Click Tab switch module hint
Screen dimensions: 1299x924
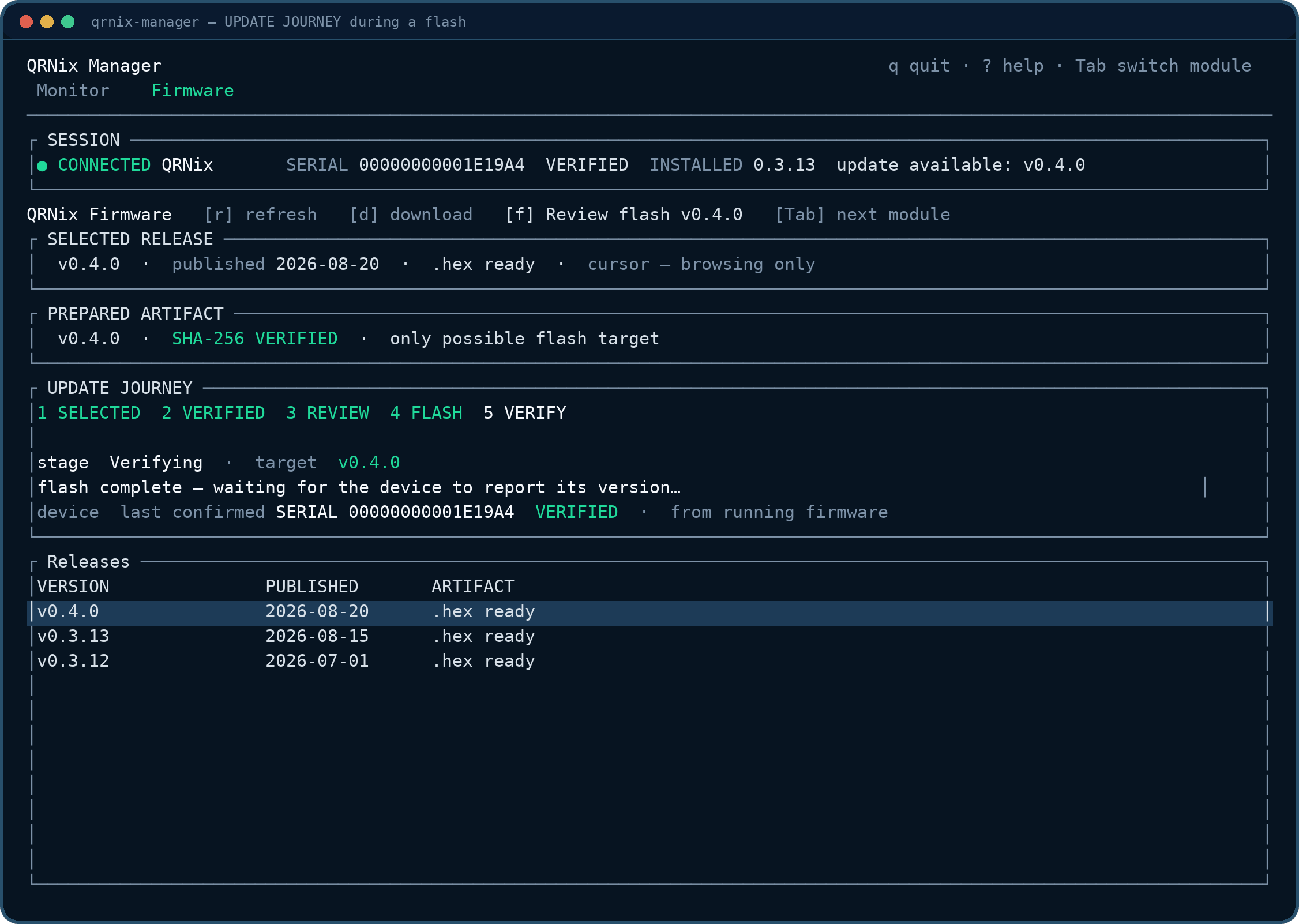click(x=1163, y=66)
